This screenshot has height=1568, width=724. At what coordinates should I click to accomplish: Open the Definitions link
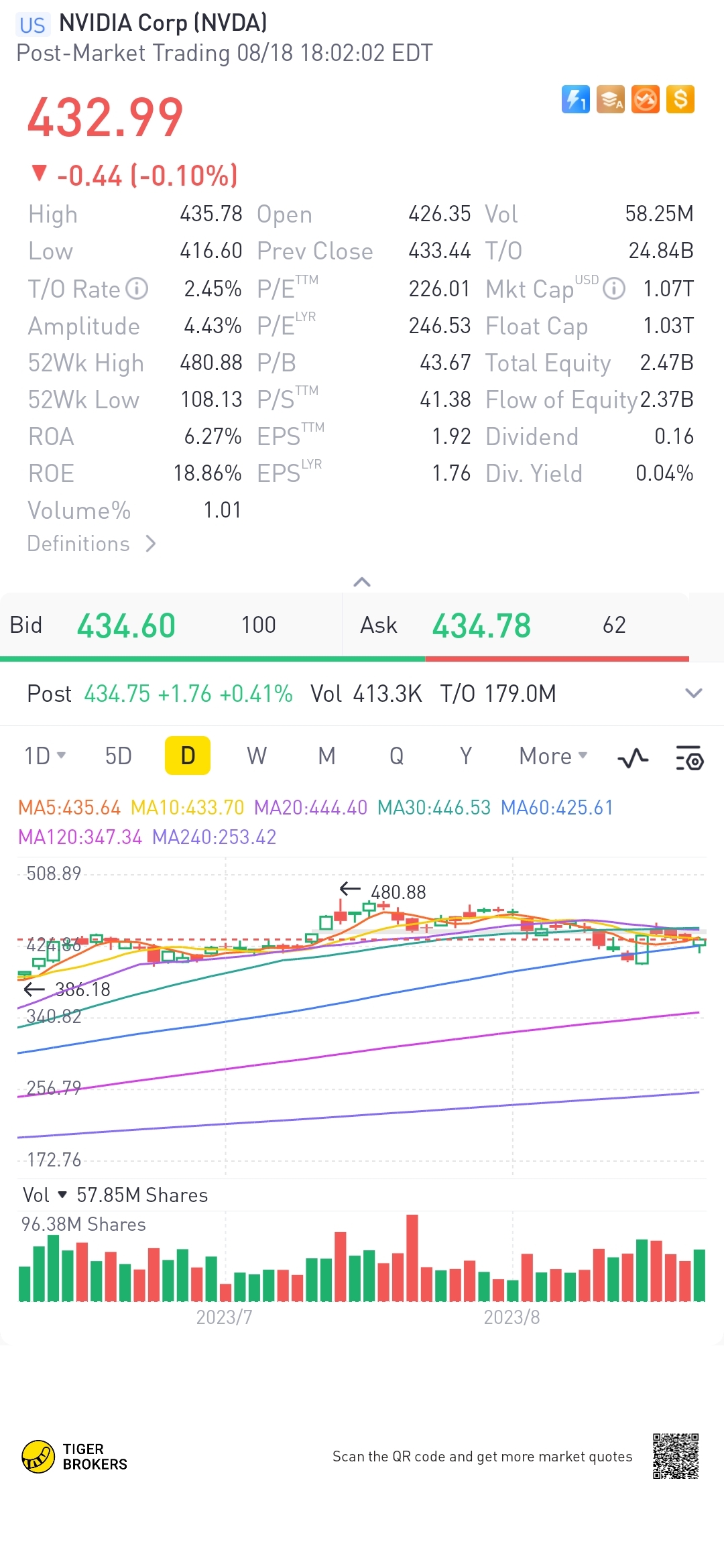[91, 544]
